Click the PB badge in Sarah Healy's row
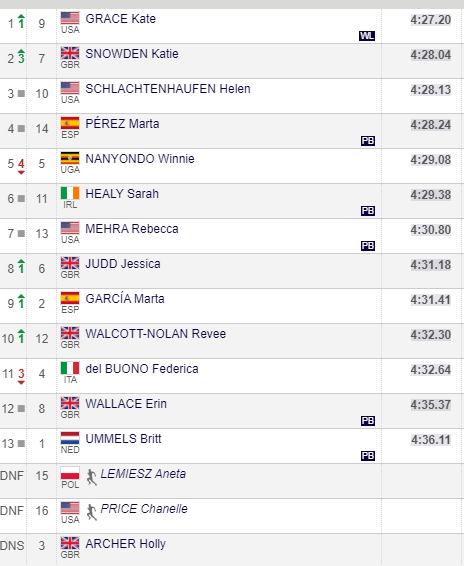The height and width of the screenshot is (566, 464). (368, 211)
